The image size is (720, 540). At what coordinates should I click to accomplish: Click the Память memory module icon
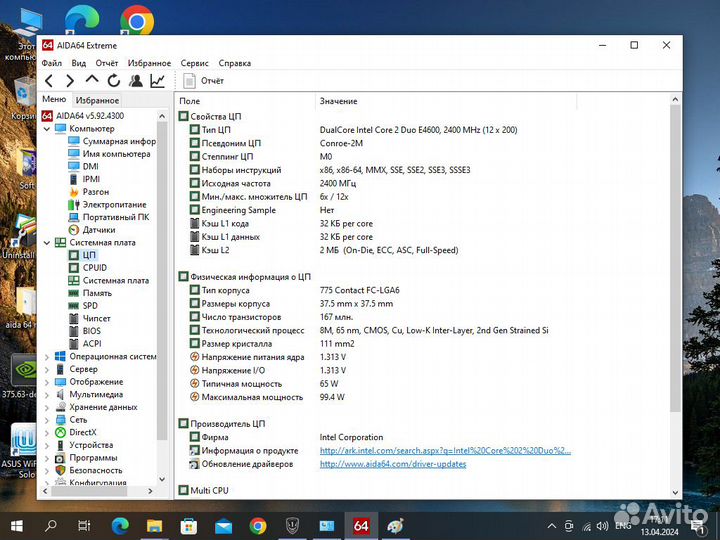pos(73,293)
